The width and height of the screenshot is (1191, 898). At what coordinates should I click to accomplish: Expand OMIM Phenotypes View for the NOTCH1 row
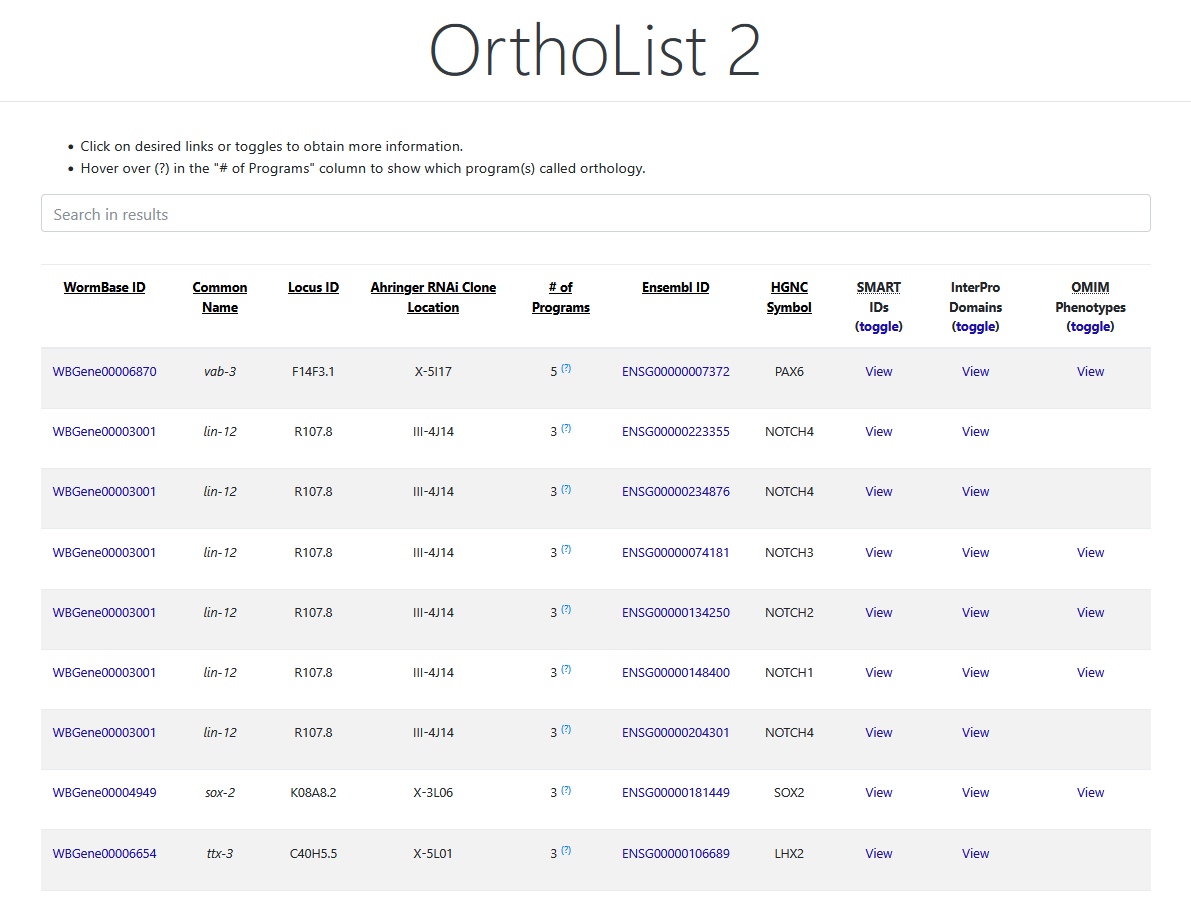click(x=1090, y=673)
